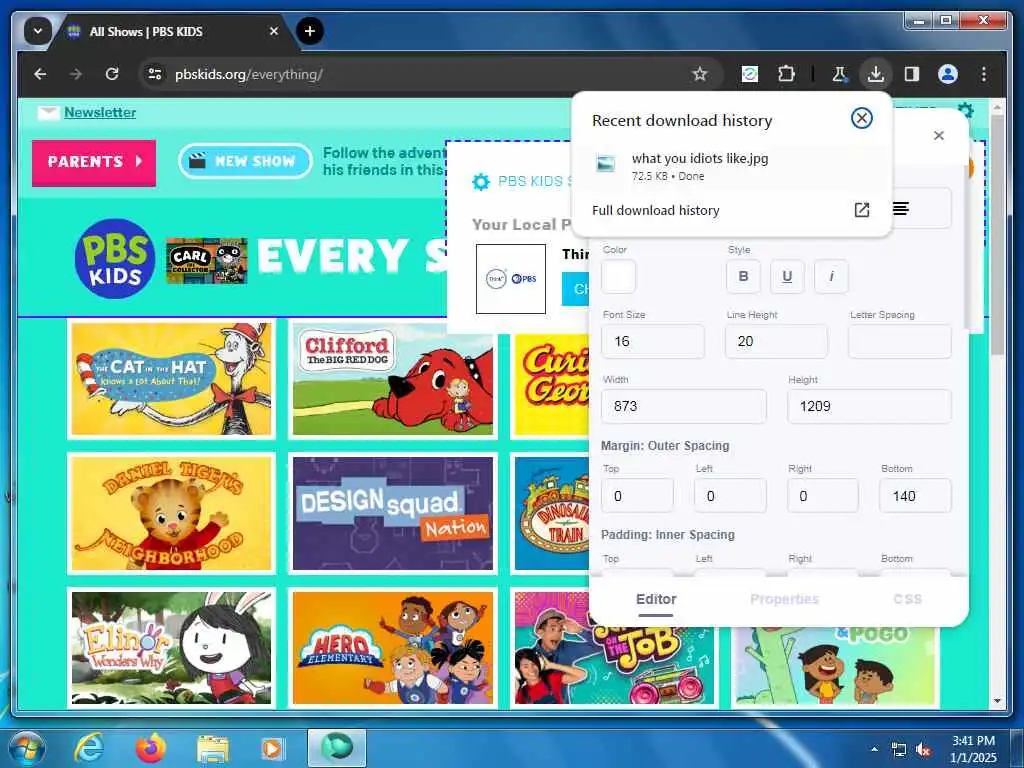Click the NEW SHOW button

tap(245, 161)
